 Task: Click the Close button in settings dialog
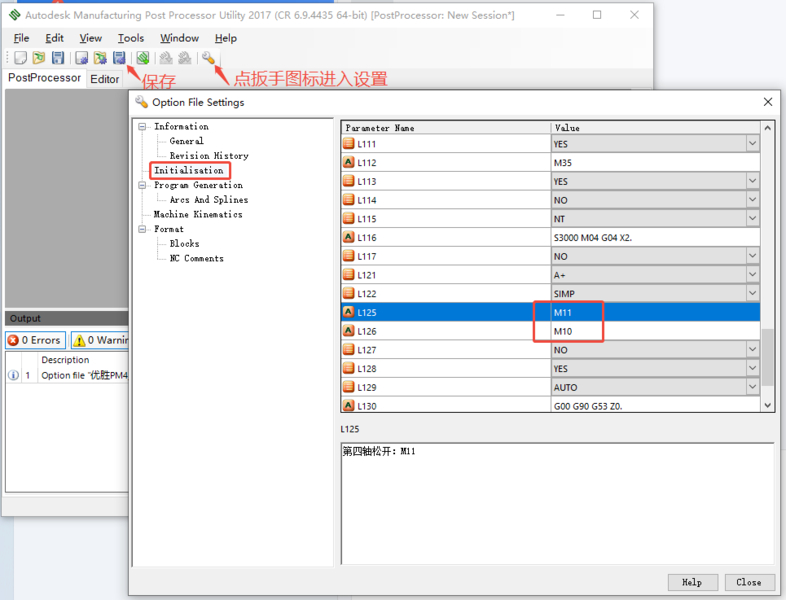tap(748, 582)
